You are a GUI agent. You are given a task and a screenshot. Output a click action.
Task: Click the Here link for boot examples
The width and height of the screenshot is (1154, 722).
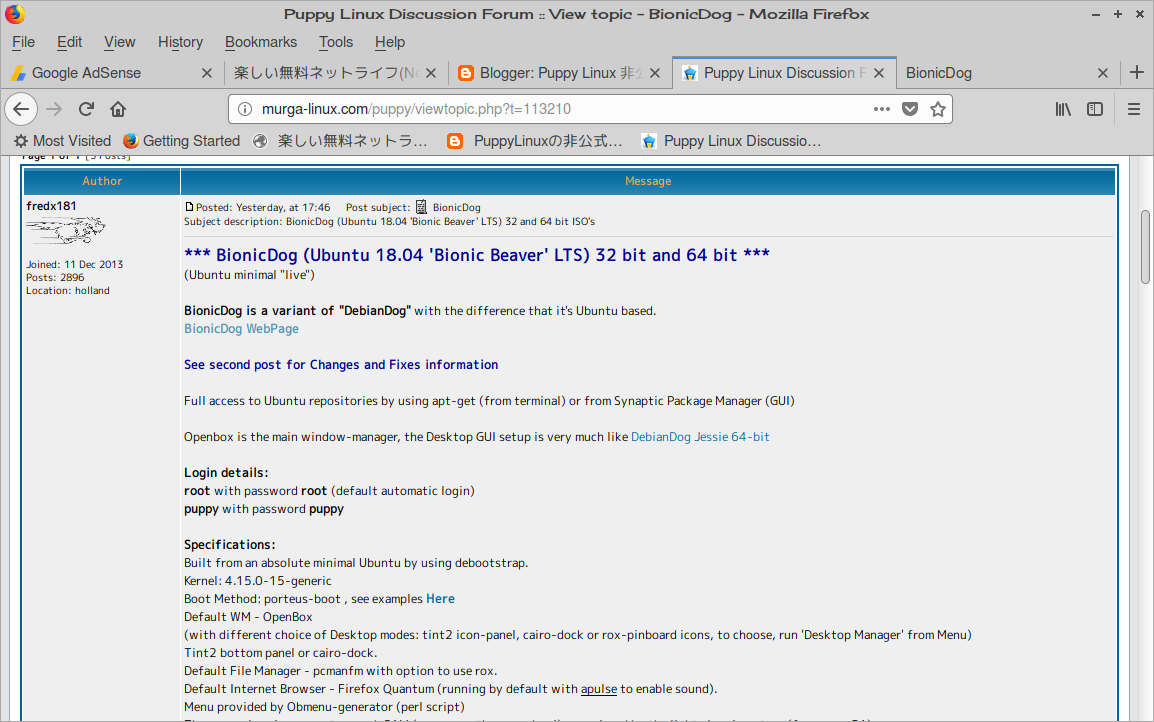[440, 598]
